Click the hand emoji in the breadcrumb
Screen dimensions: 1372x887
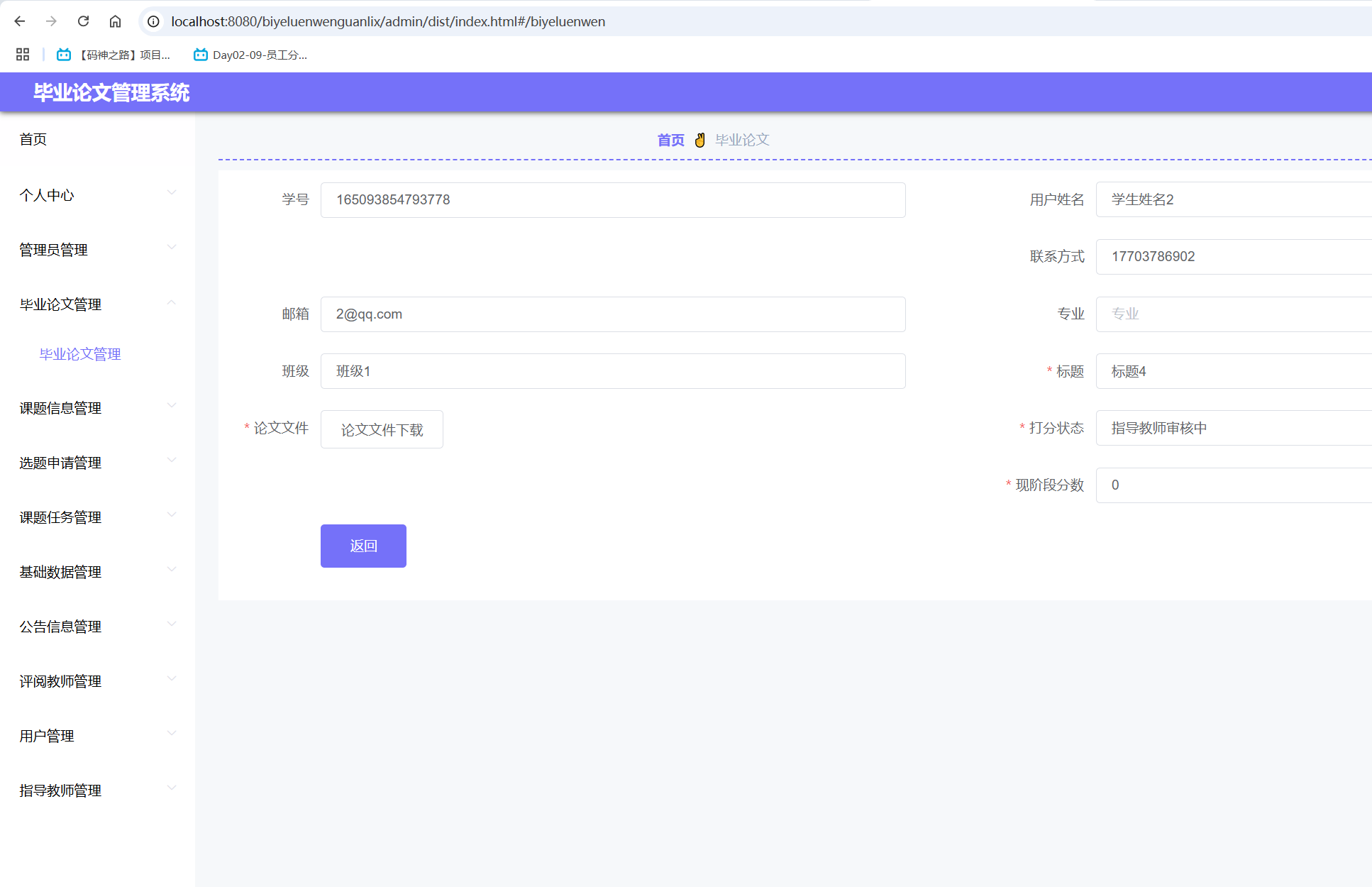coord(700,140)
